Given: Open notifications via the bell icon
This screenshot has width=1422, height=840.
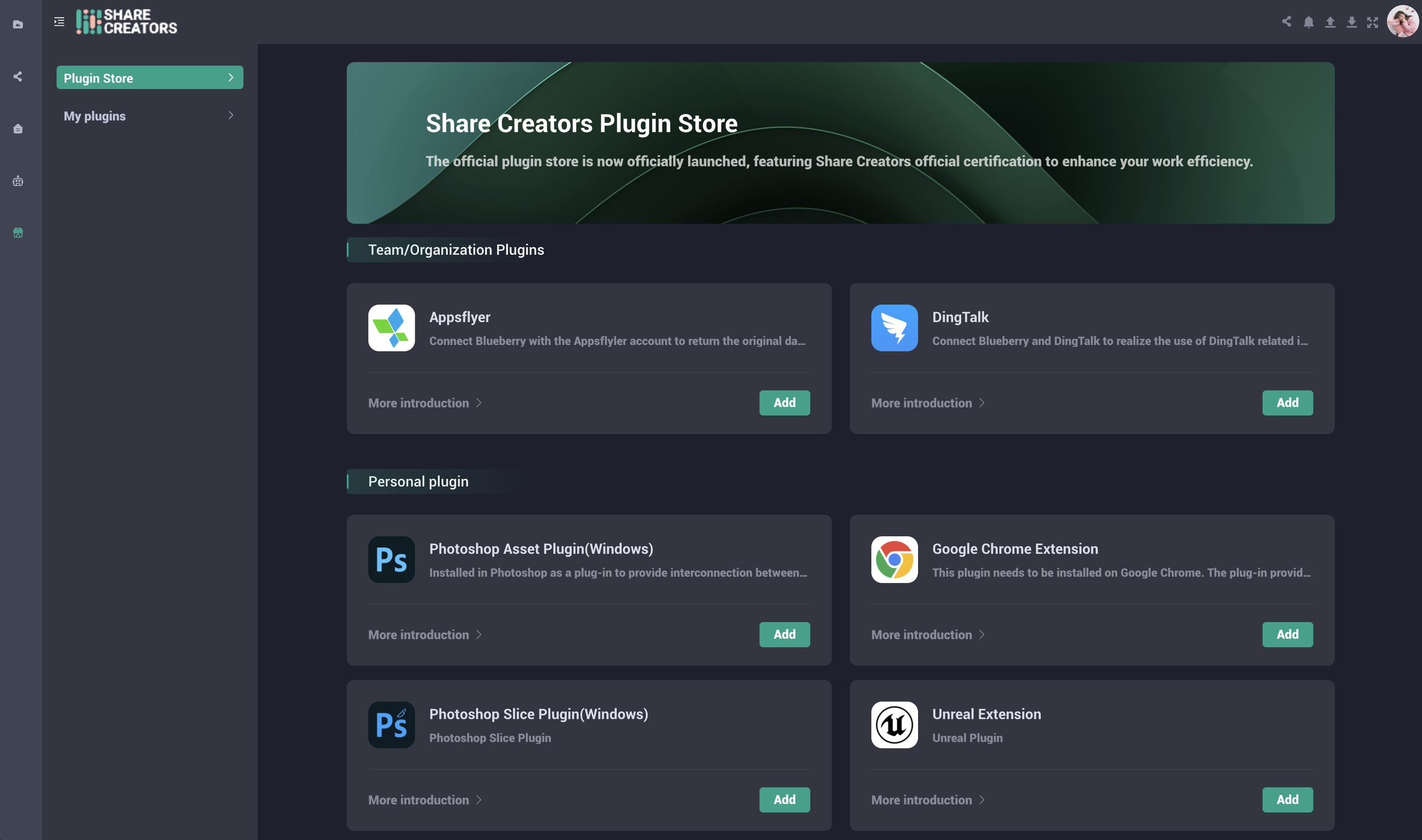Looking at the screenshot, I should tap(1308, 22).
